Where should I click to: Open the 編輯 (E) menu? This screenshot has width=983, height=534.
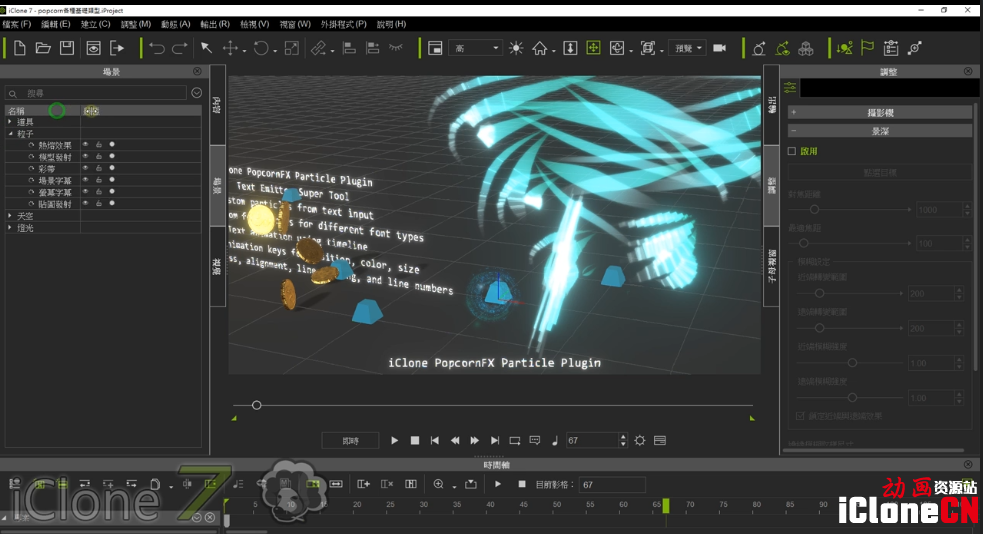coord(56,24)
